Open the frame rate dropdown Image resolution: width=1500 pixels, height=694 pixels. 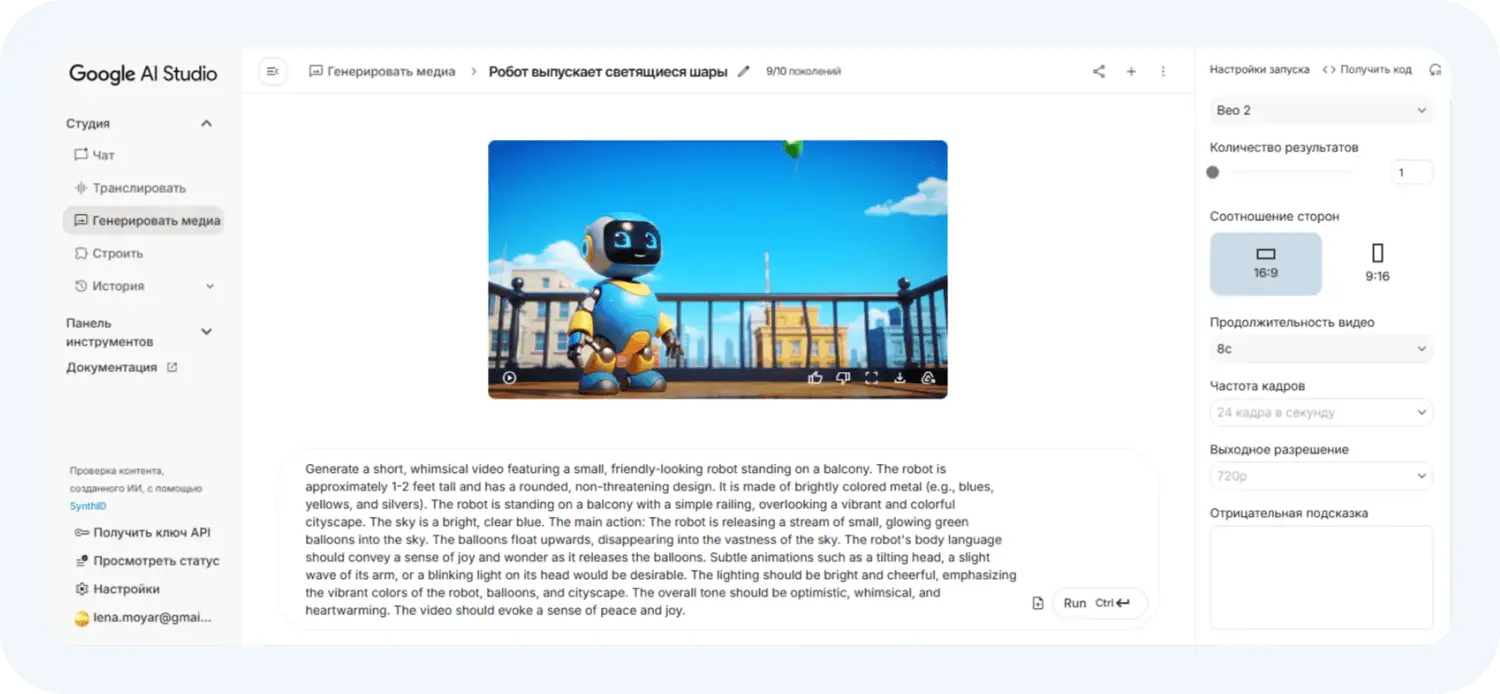click(x=1321, y=412)
